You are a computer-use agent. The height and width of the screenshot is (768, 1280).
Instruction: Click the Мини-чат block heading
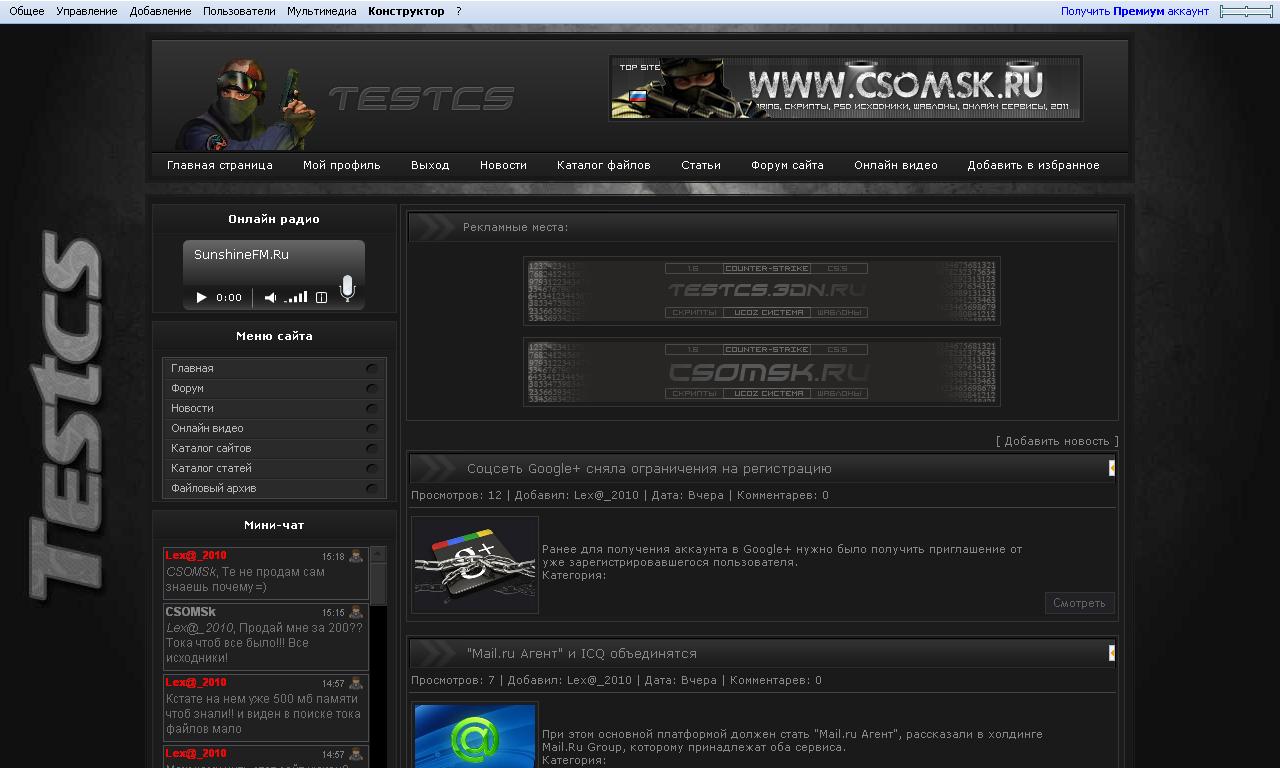pyautogui.click(x=274, y=525)
